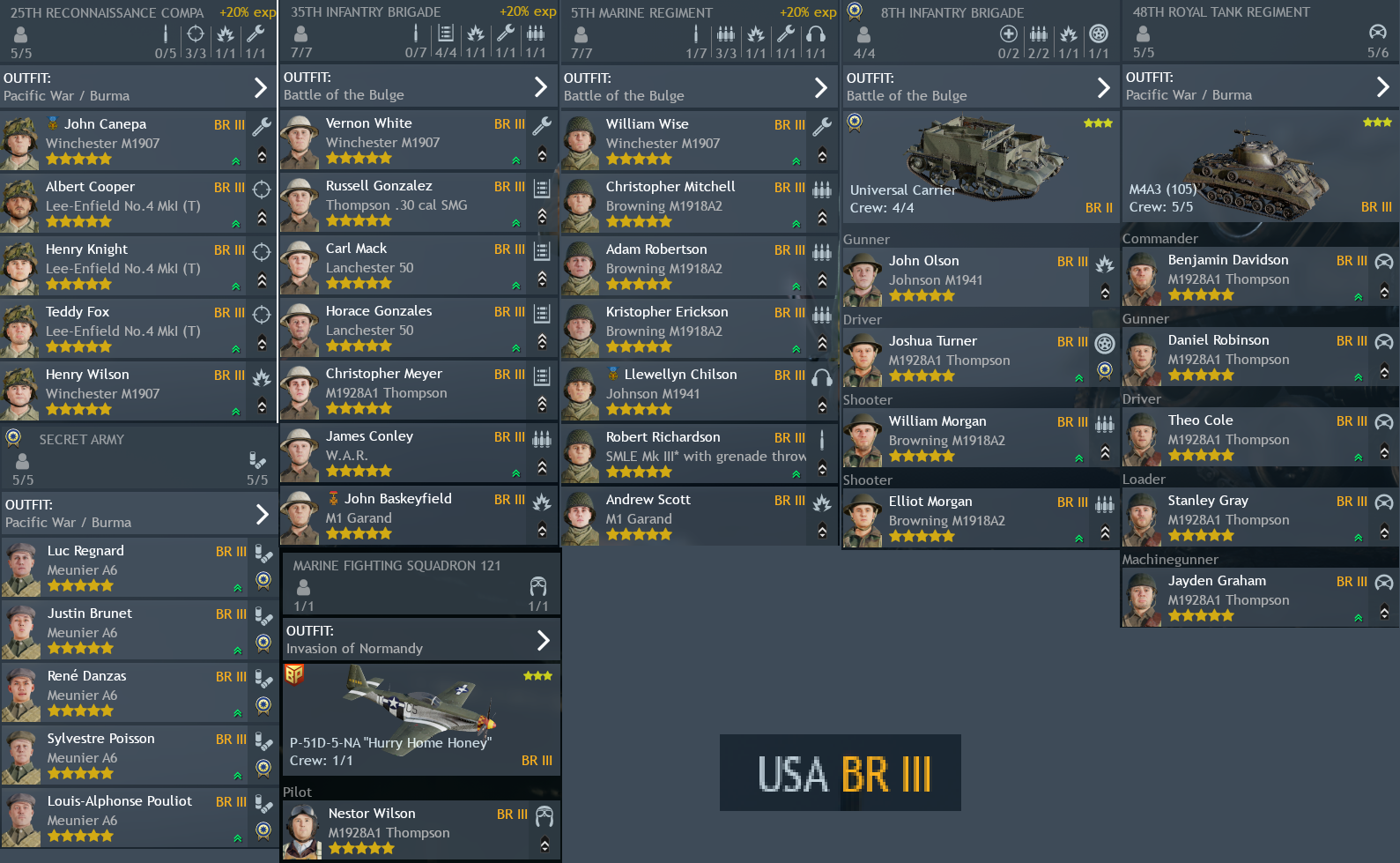Click Joshua Turner's driver wheel icon

[x=1105, y=344]
